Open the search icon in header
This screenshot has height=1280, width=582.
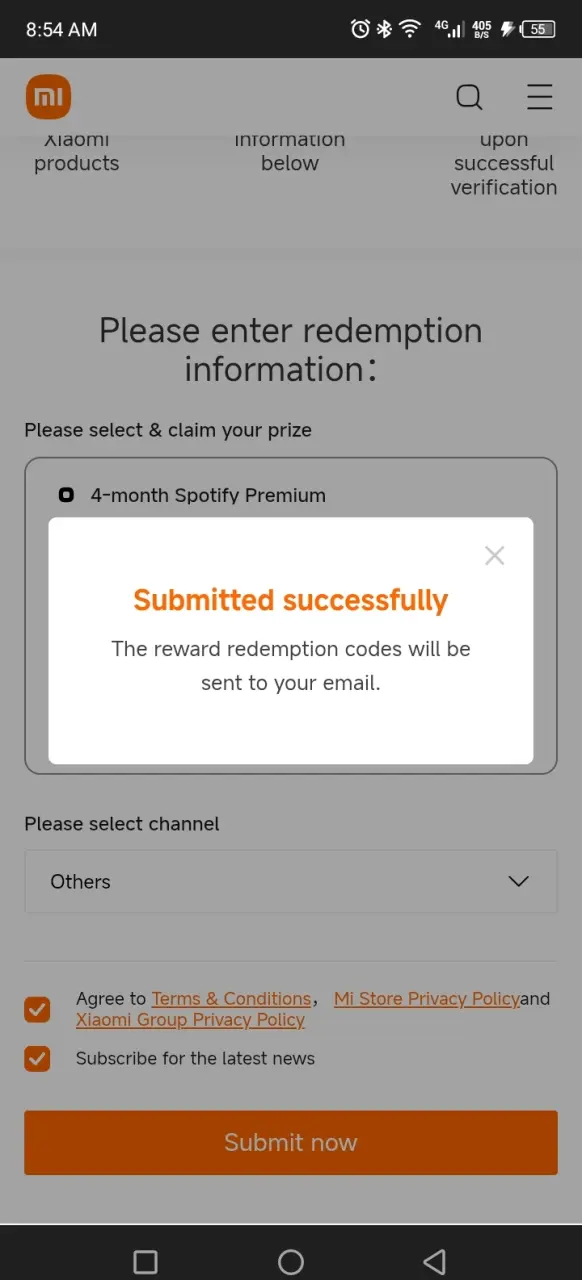pos(469,97)
